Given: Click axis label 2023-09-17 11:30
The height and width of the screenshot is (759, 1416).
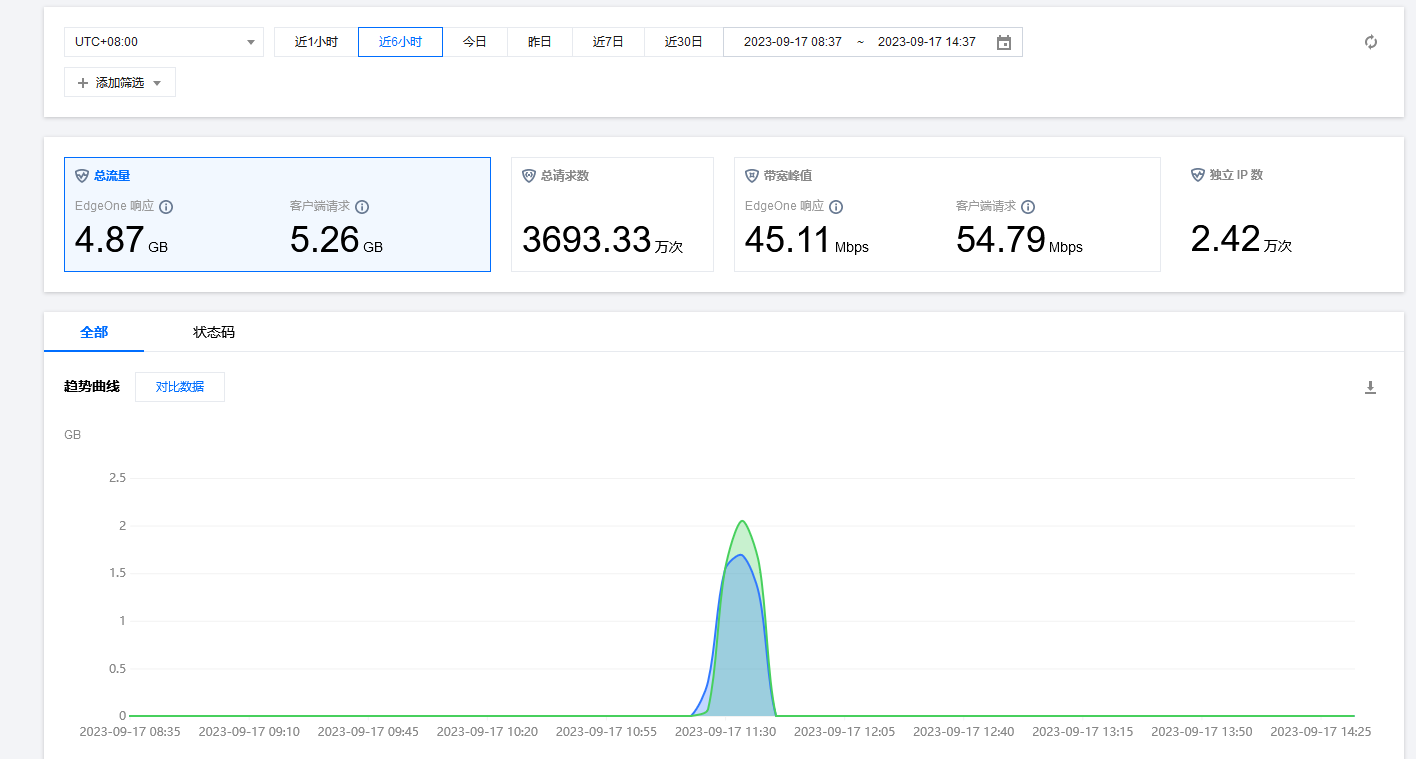Looking at the screenshot, I should [x=725, y=732].
